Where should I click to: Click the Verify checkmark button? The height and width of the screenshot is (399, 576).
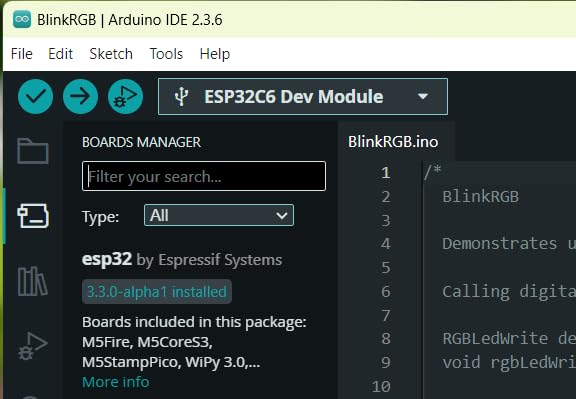pos(35,97)
